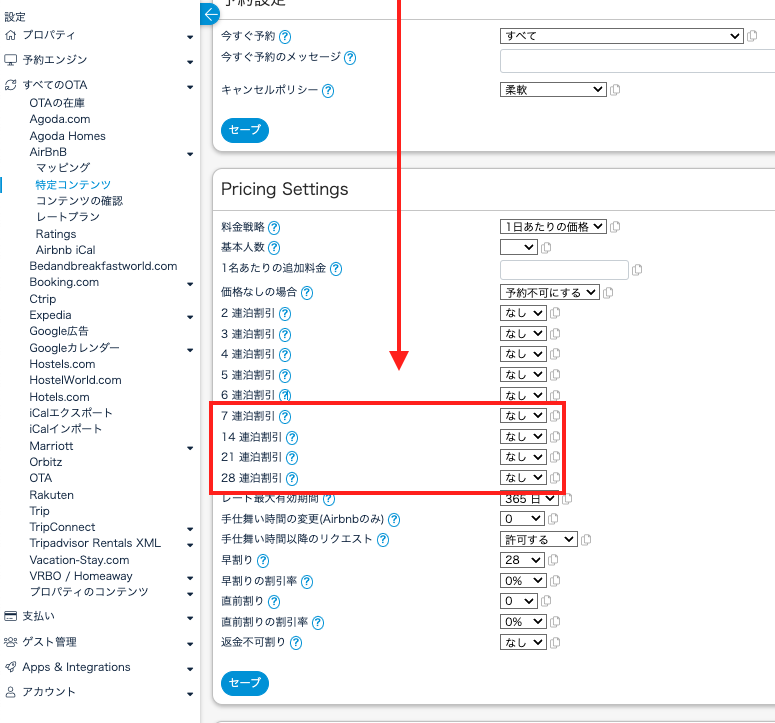The height and width of the screenshot is (723, 775).
Task: Open the 料金戦略 dropdown
Action: click(553, 226)
